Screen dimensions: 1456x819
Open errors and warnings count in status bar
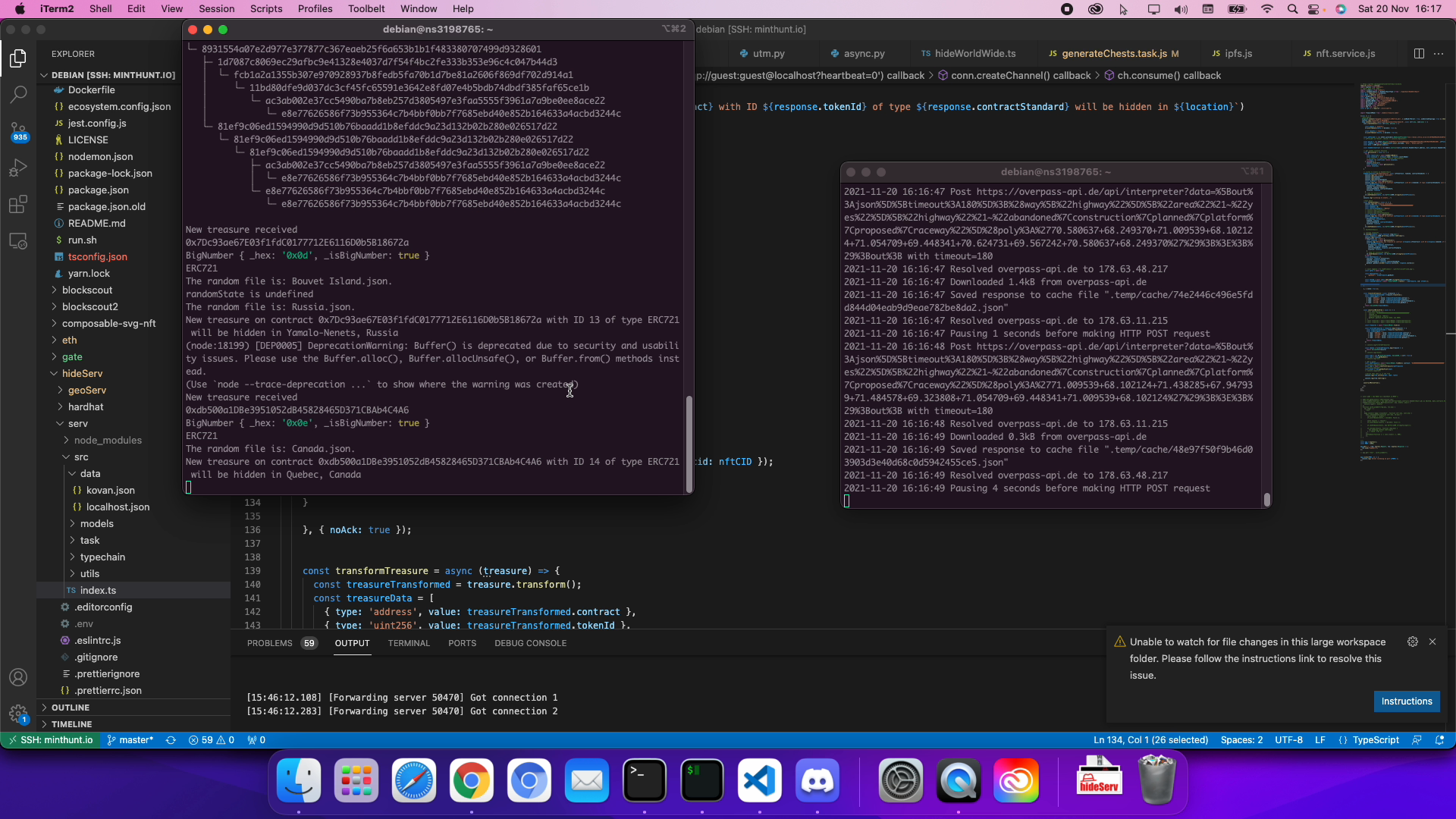212,740
